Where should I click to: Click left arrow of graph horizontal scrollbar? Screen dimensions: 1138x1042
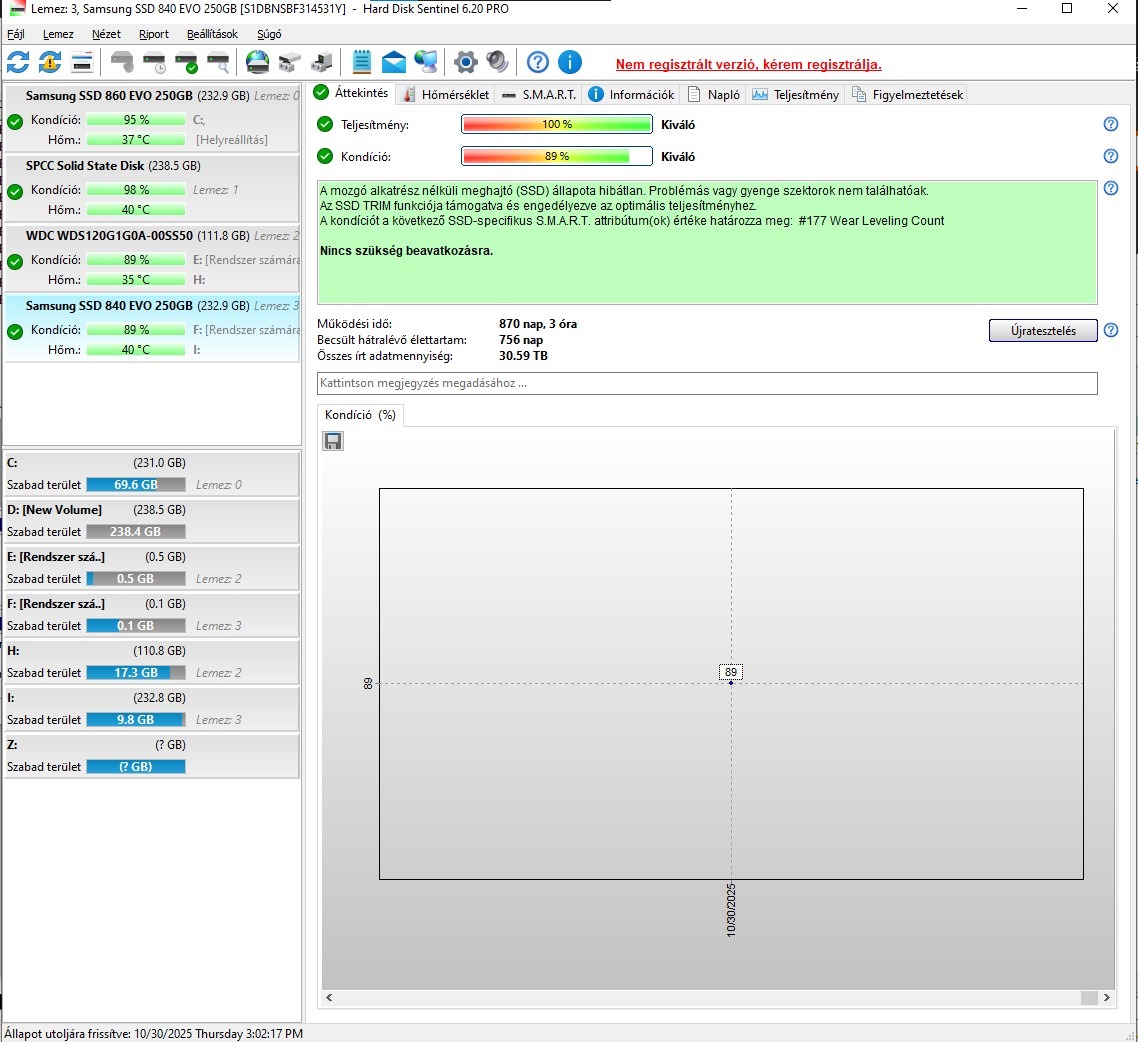(x=329, y=998)
